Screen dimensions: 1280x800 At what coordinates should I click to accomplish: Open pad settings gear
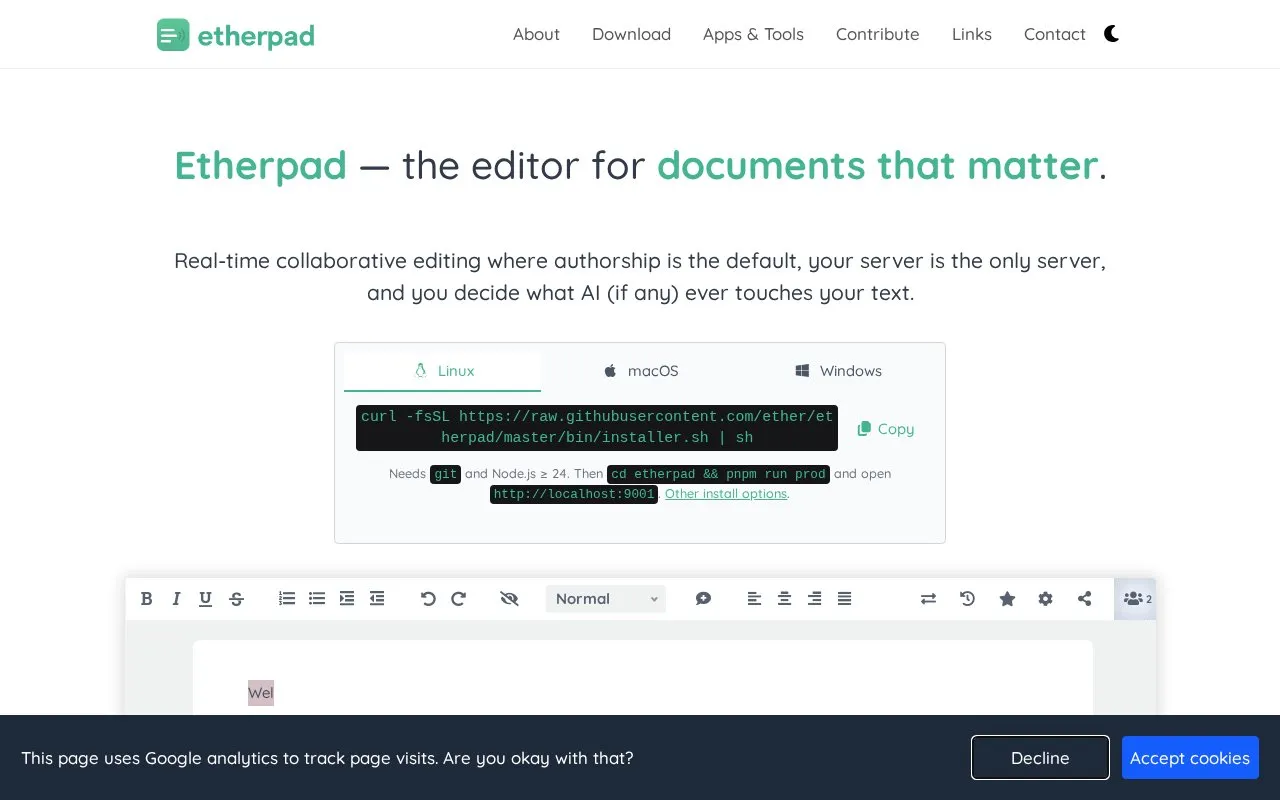(x=1045, y=599)
